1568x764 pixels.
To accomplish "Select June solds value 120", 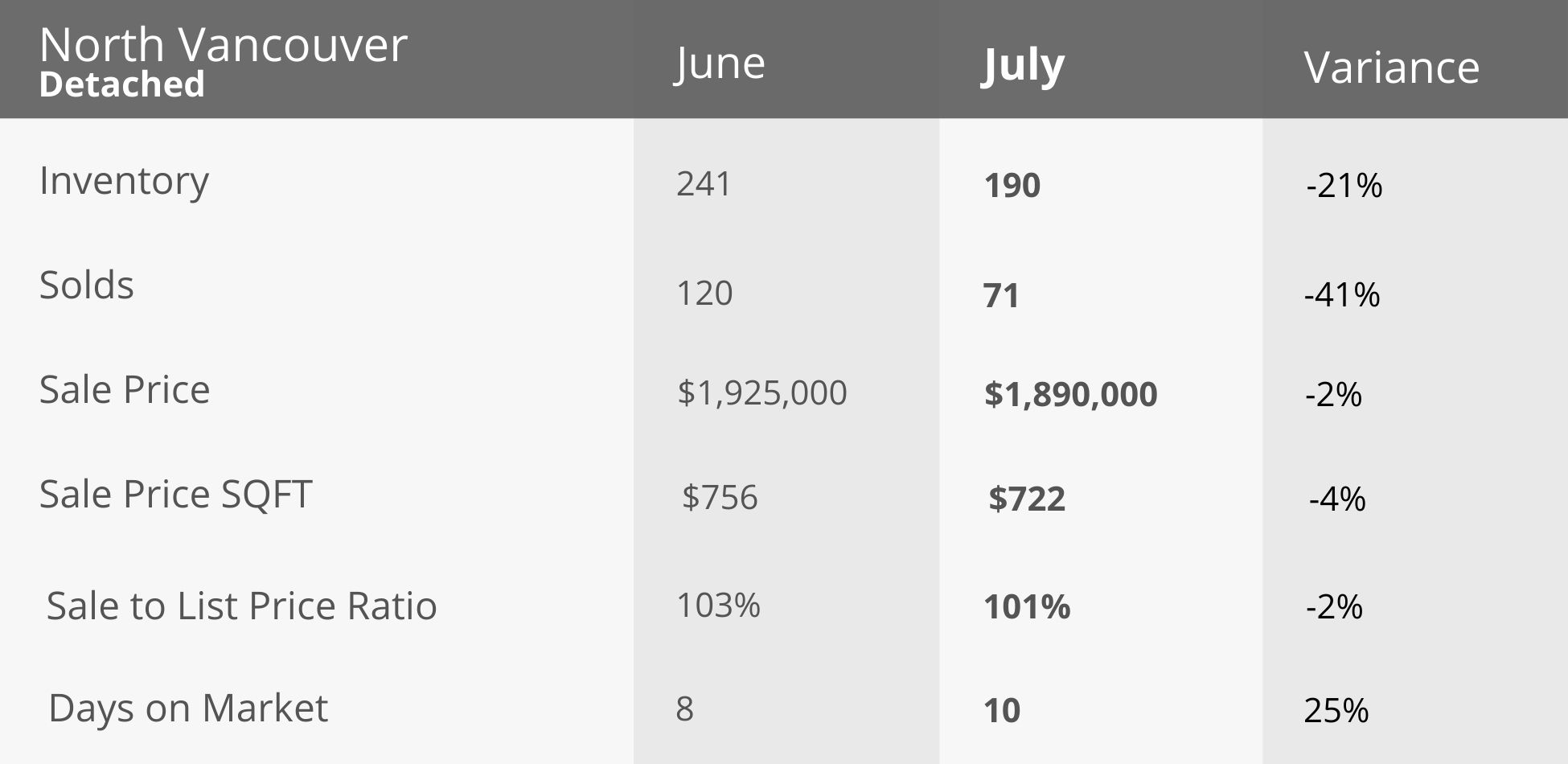I will click(704, 294).
